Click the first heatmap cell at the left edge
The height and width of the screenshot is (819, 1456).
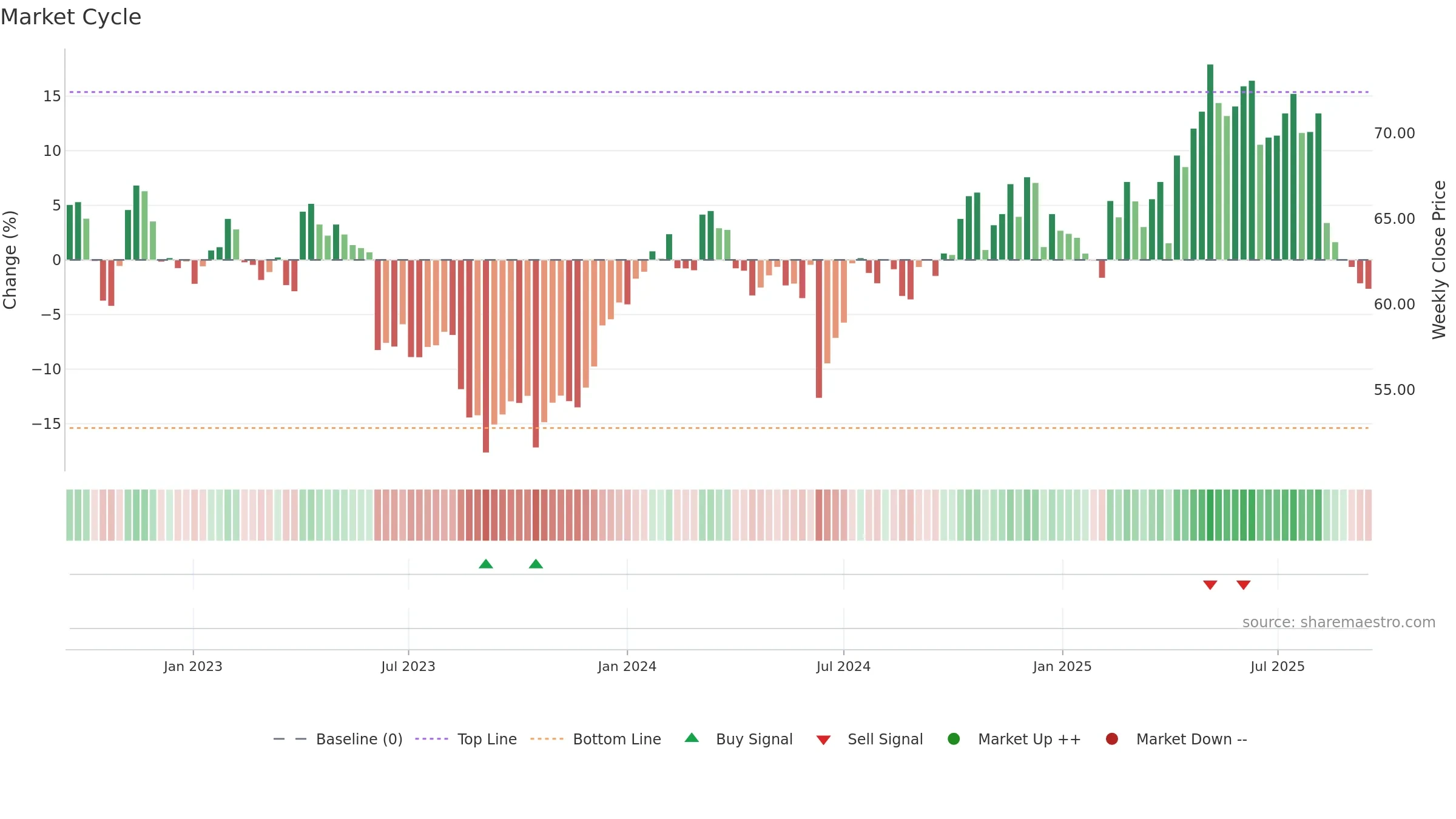(69, 515)
